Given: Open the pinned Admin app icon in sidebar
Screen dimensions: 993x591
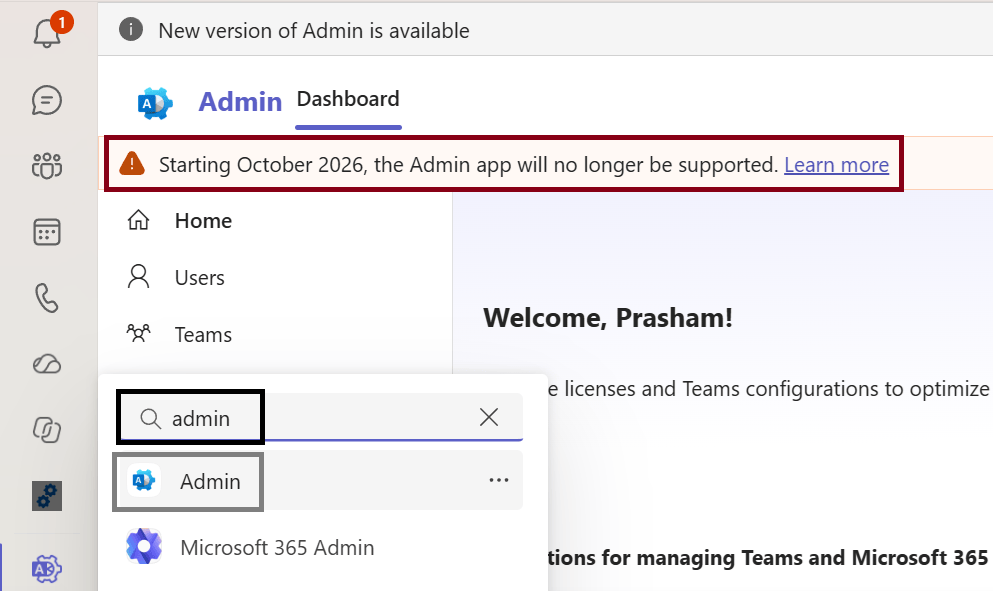Looking at the screenshot, I should tap(47, 568).
